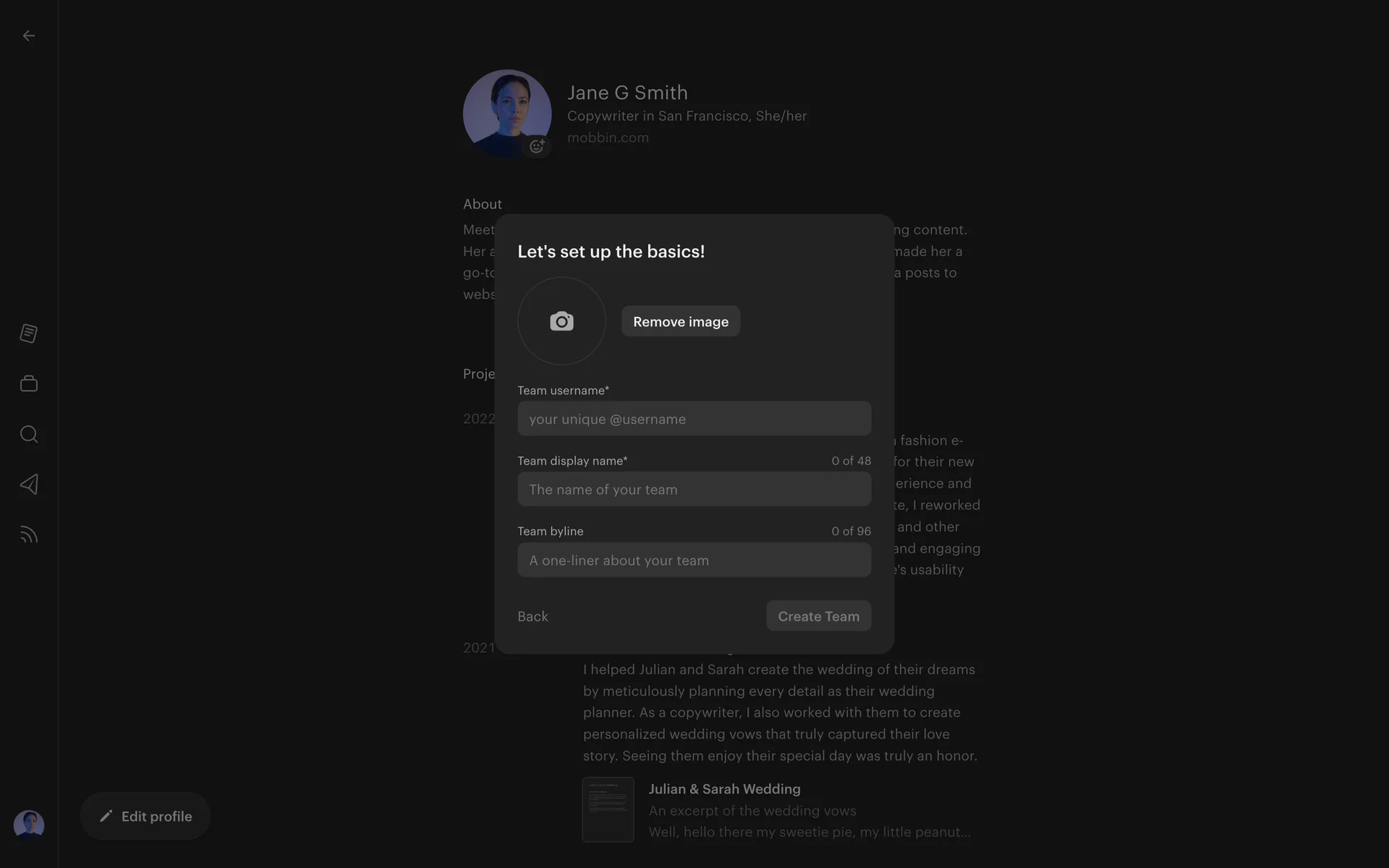
Task: Go Back from the team setup dialog
Action: [532, 616]
